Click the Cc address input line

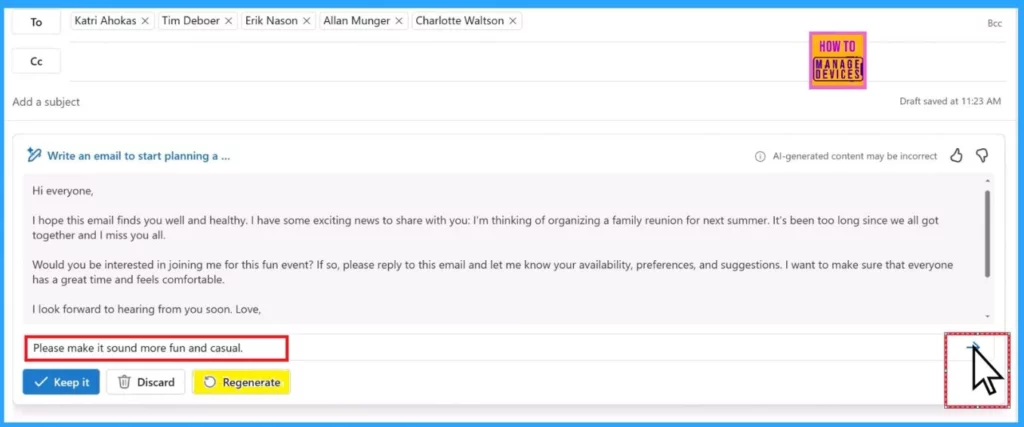(x=537, y=61)
